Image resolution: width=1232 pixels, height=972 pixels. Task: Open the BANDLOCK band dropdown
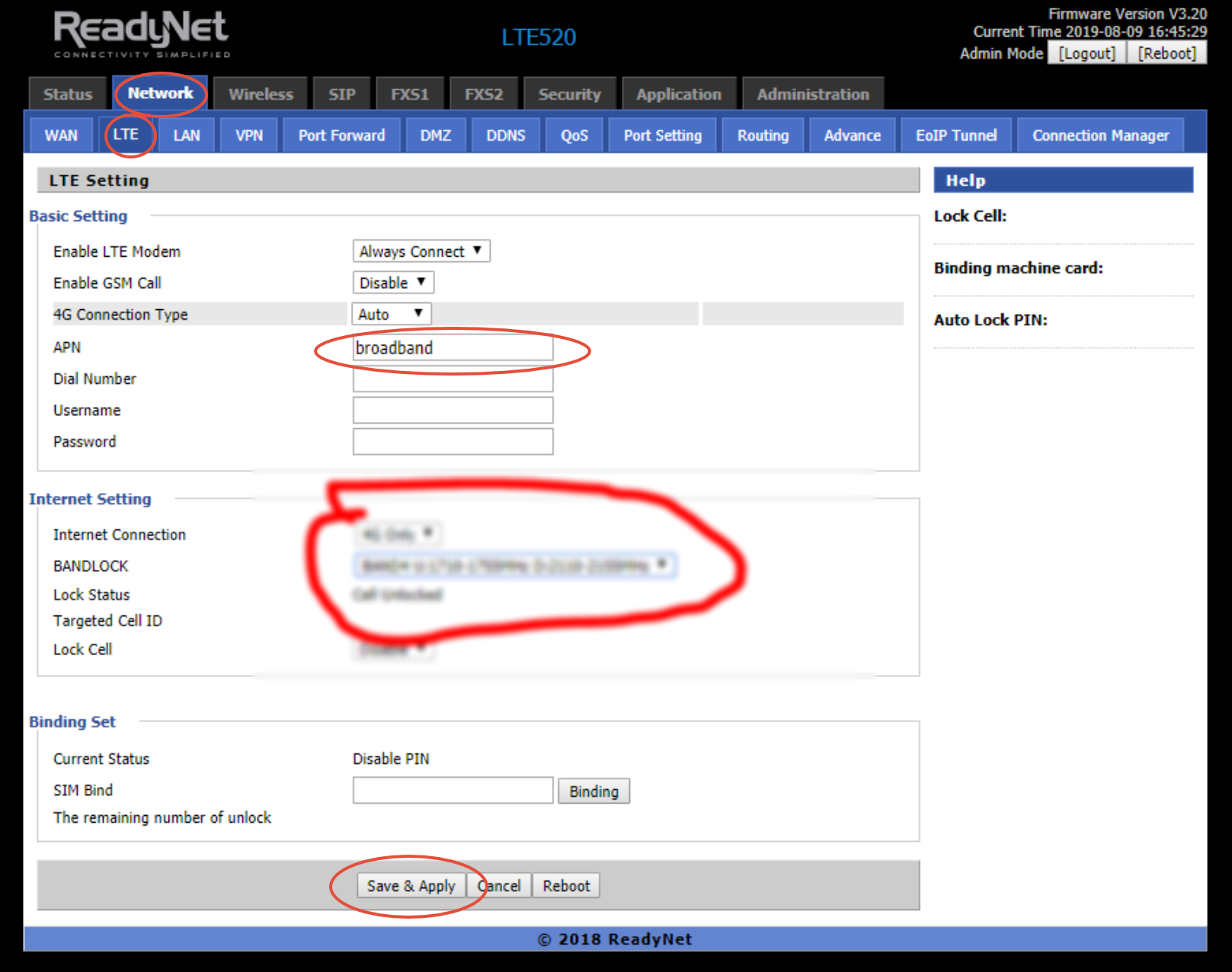click(514, 565)
